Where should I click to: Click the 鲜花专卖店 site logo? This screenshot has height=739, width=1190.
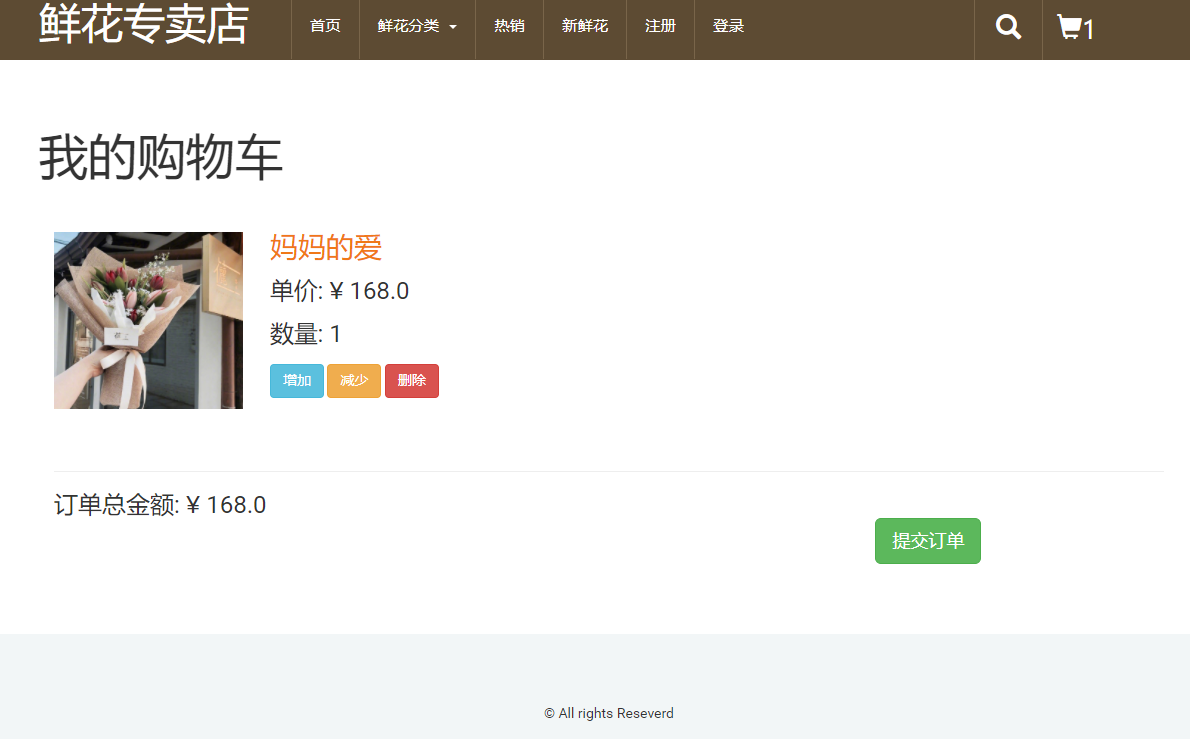coord(144,25)
